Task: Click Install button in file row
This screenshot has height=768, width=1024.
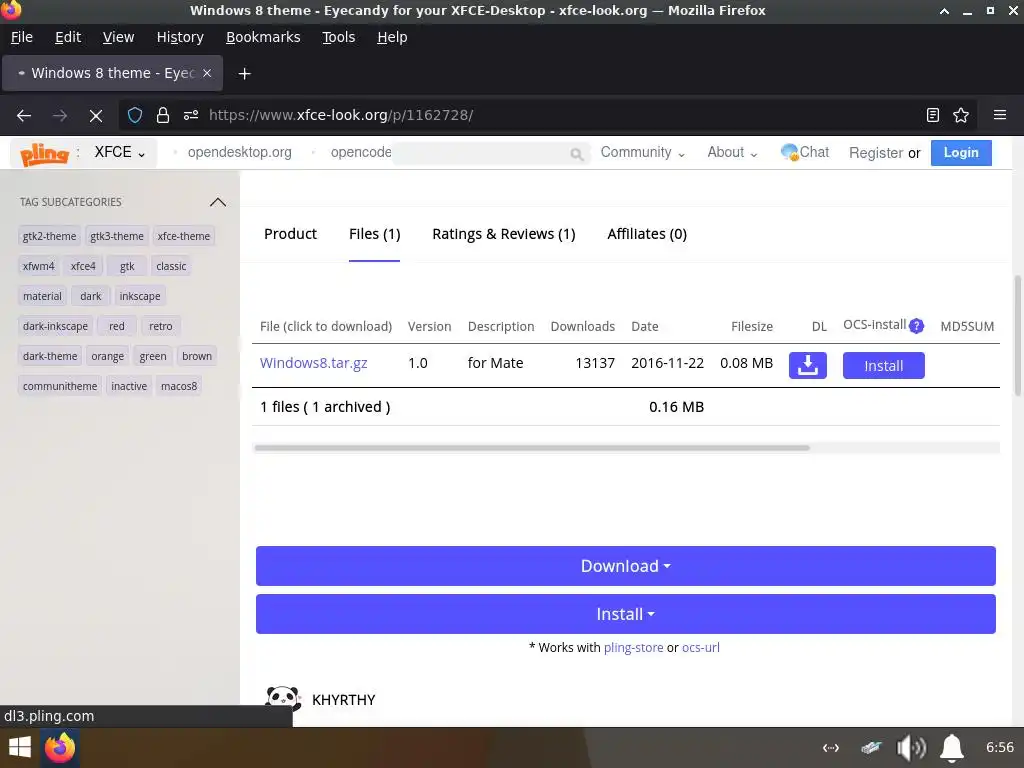Action: tap(884, 366)
